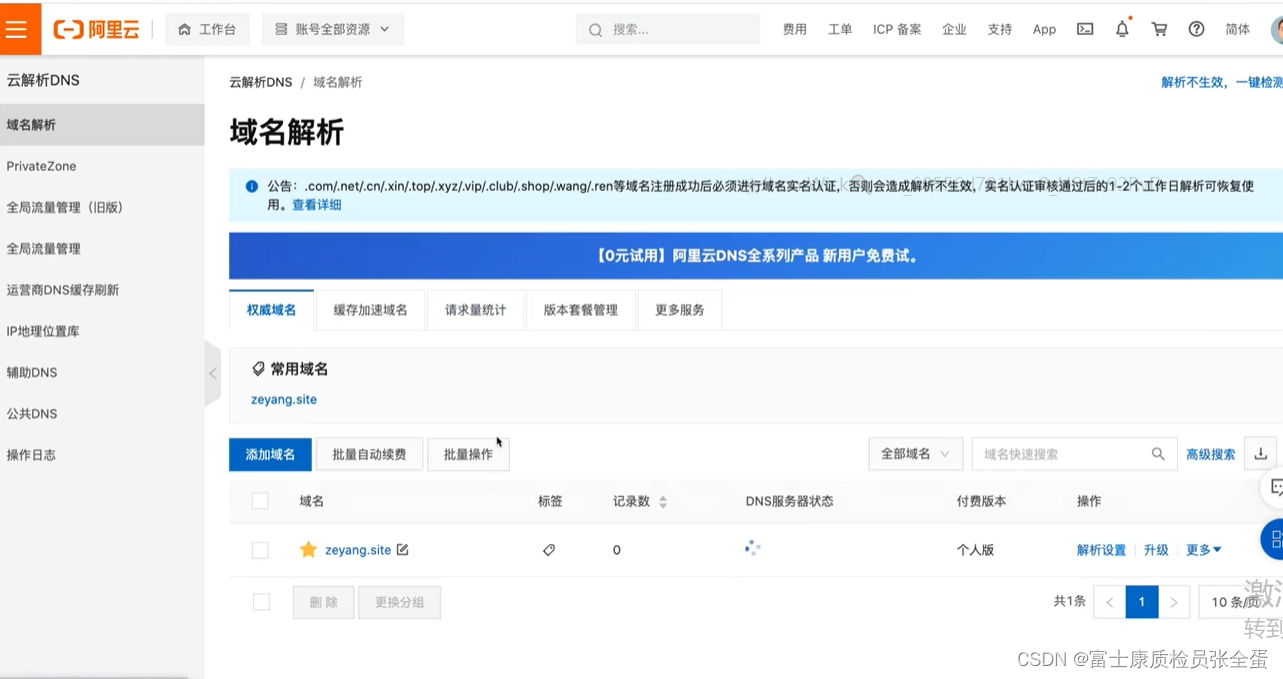The height and width of the screenshot is (679, 1283).
Task: Sort by 记录数 column arrows
Action: click(663, 502)
